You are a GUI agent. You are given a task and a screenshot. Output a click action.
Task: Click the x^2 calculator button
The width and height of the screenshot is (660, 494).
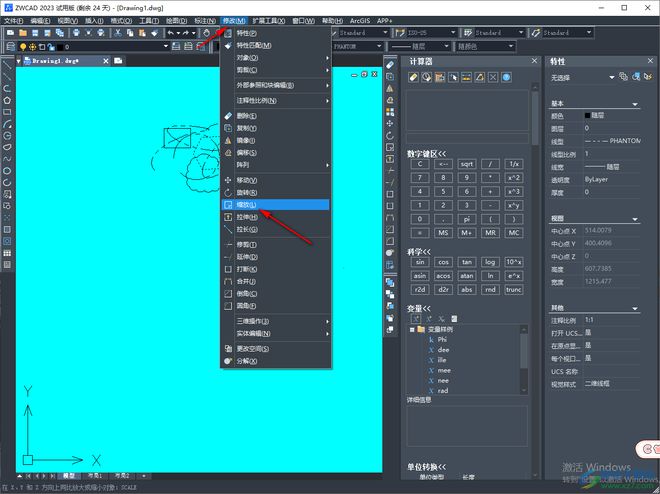[514, 178]
